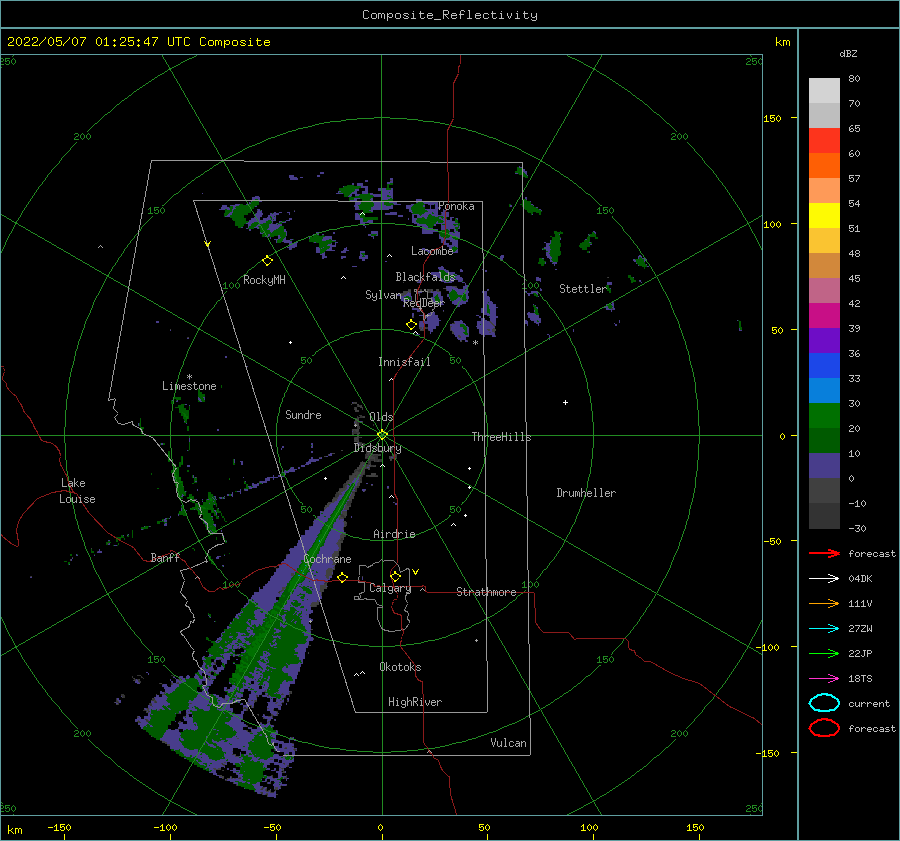This screenshot has width=900, height=841.
Task: Click the Calgary city label
Action: [x=390, y=588]
